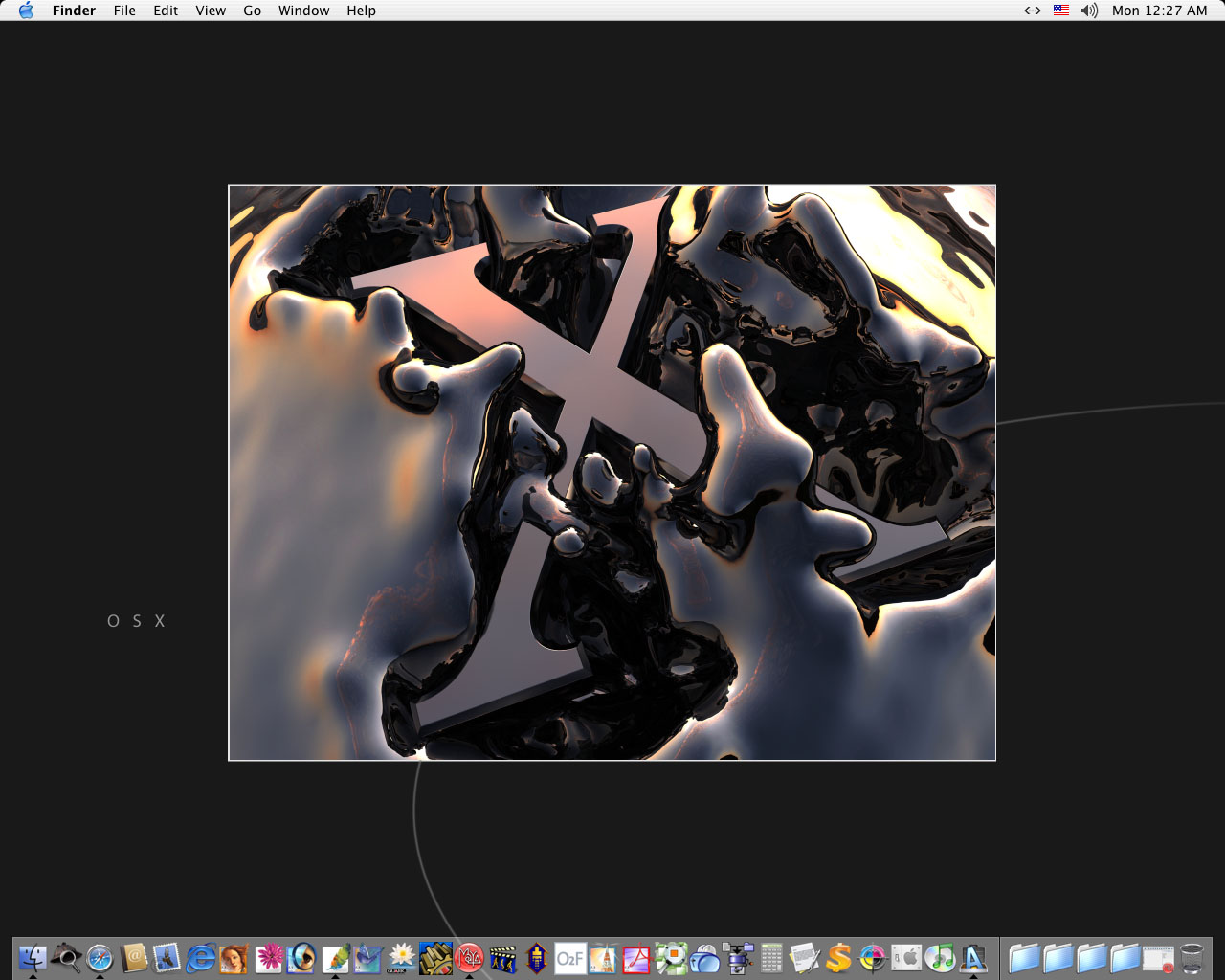1225x980 pixels.
Task: Restore the minimized window in Dock
Action: coord(1158,957)
